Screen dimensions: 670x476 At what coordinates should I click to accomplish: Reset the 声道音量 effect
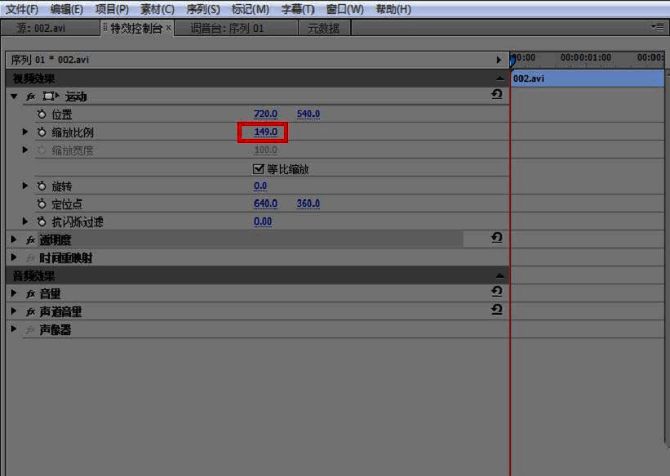[497, 309]
